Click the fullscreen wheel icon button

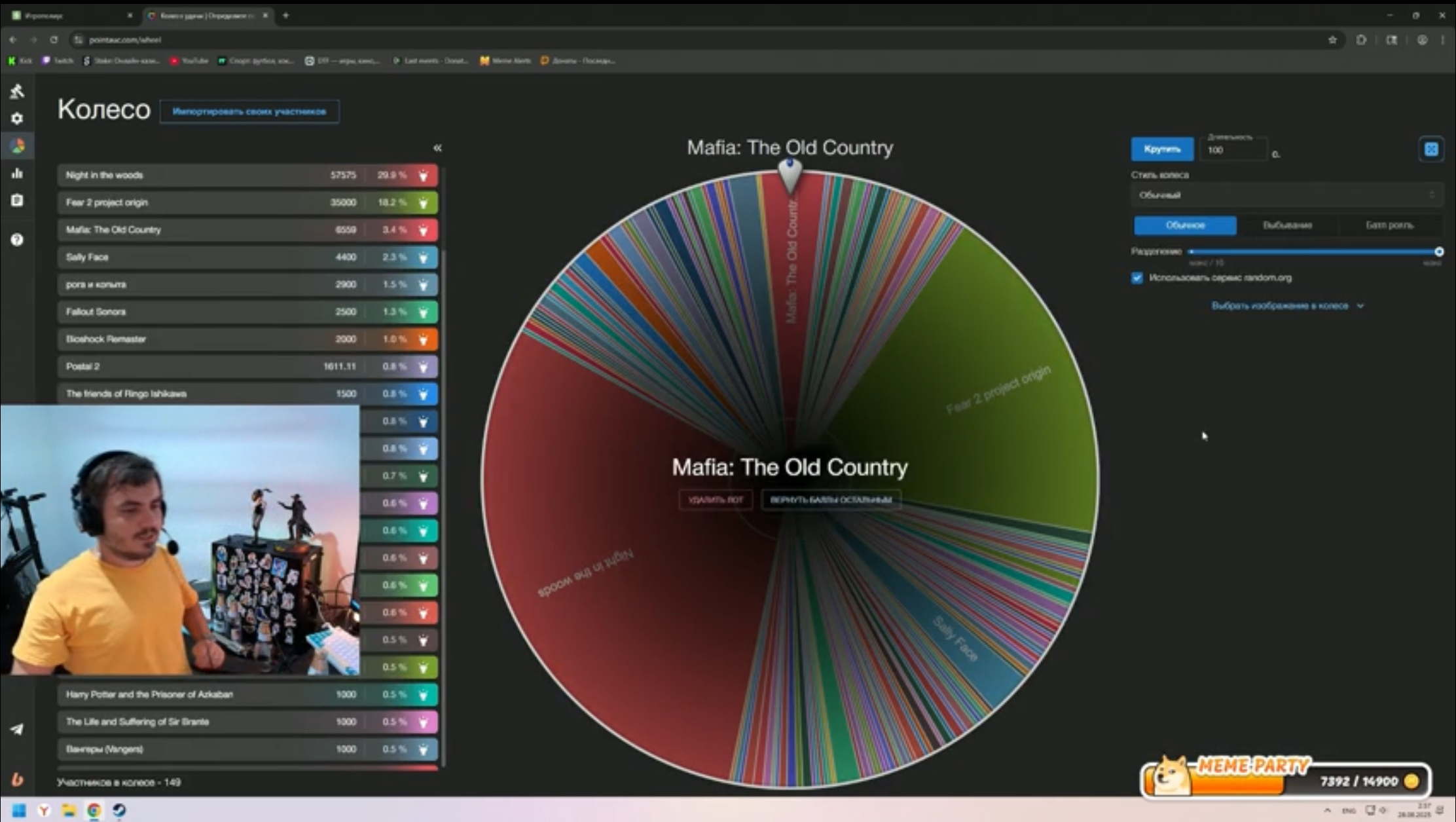pos(1430,149)
